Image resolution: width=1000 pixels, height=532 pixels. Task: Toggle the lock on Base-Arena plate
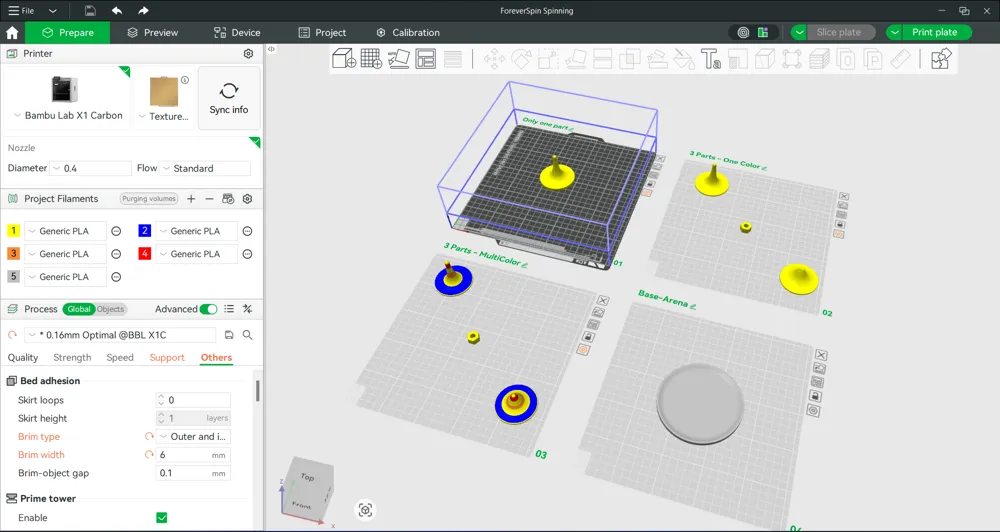click(x=815, y=396)
